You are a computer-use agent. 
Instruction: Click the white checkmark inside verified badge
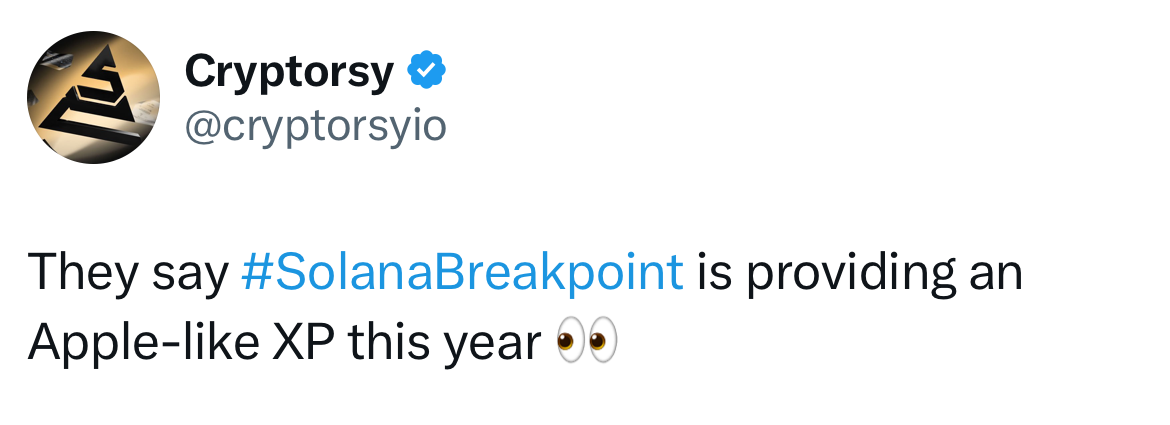coord(426,72)
